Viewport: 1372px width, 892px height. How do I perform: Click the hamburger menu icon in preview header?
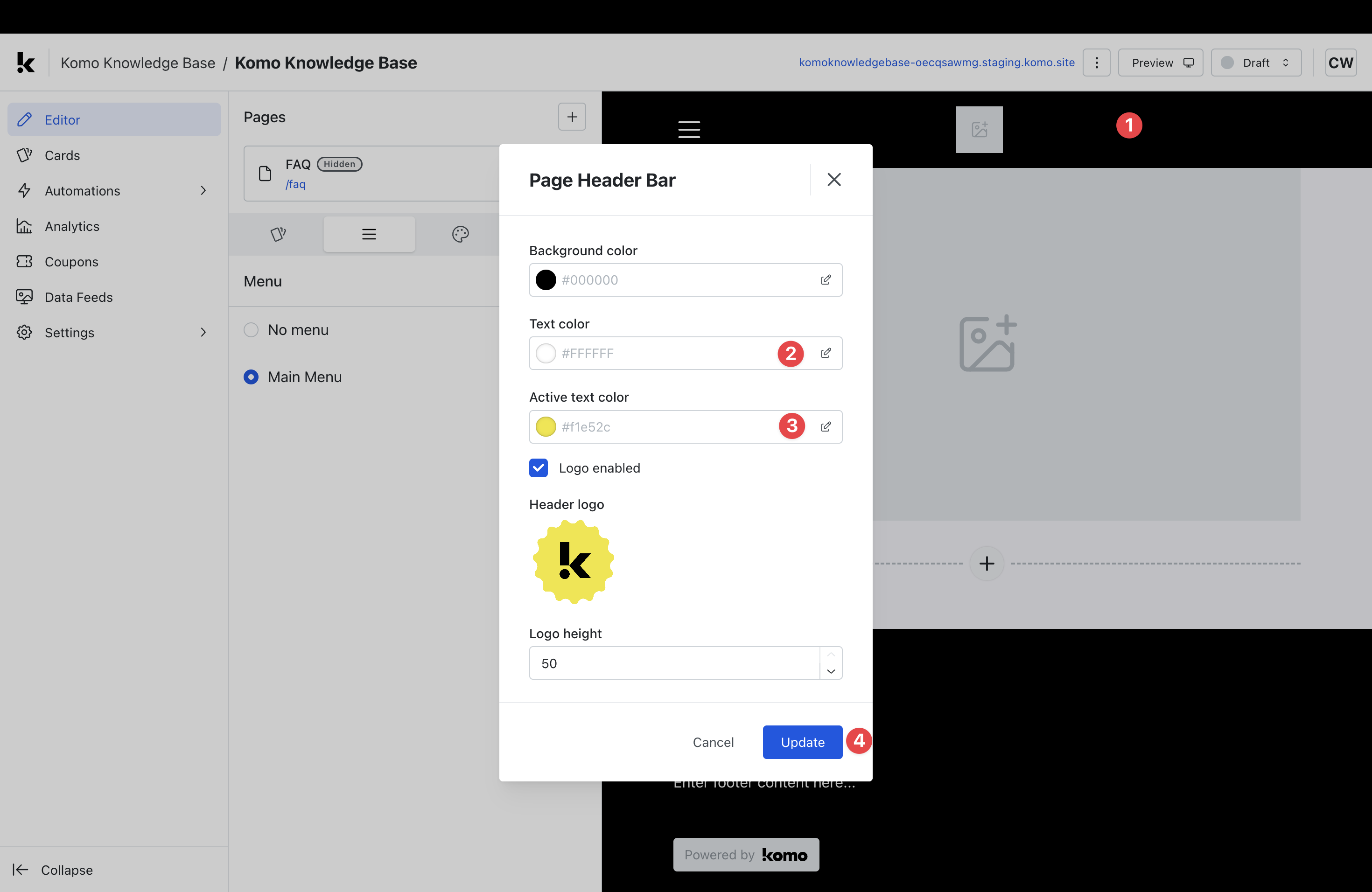[689, 130]
